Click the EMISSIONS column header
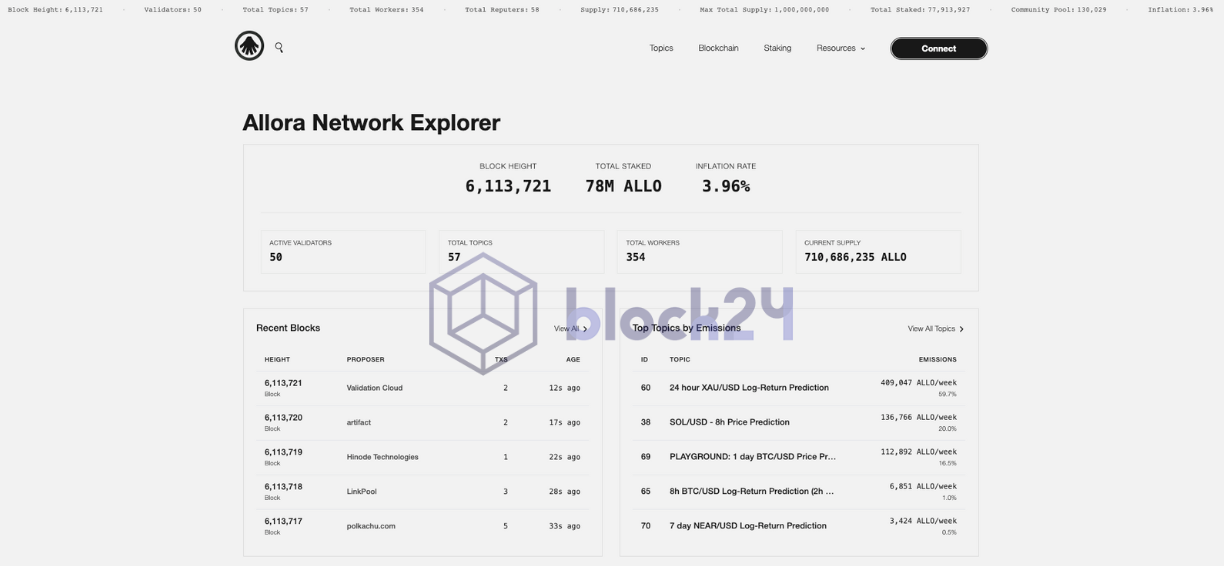The width and height of the screenshot is (1224, 566). (x=938, y=359)
